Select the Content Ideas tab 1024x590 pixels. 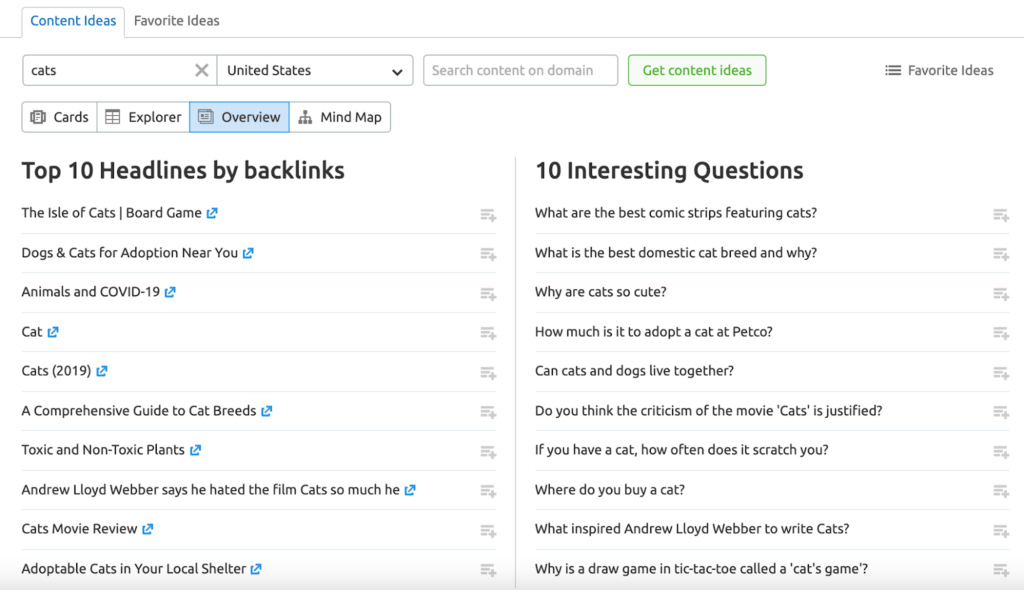[x=73, y=20]
